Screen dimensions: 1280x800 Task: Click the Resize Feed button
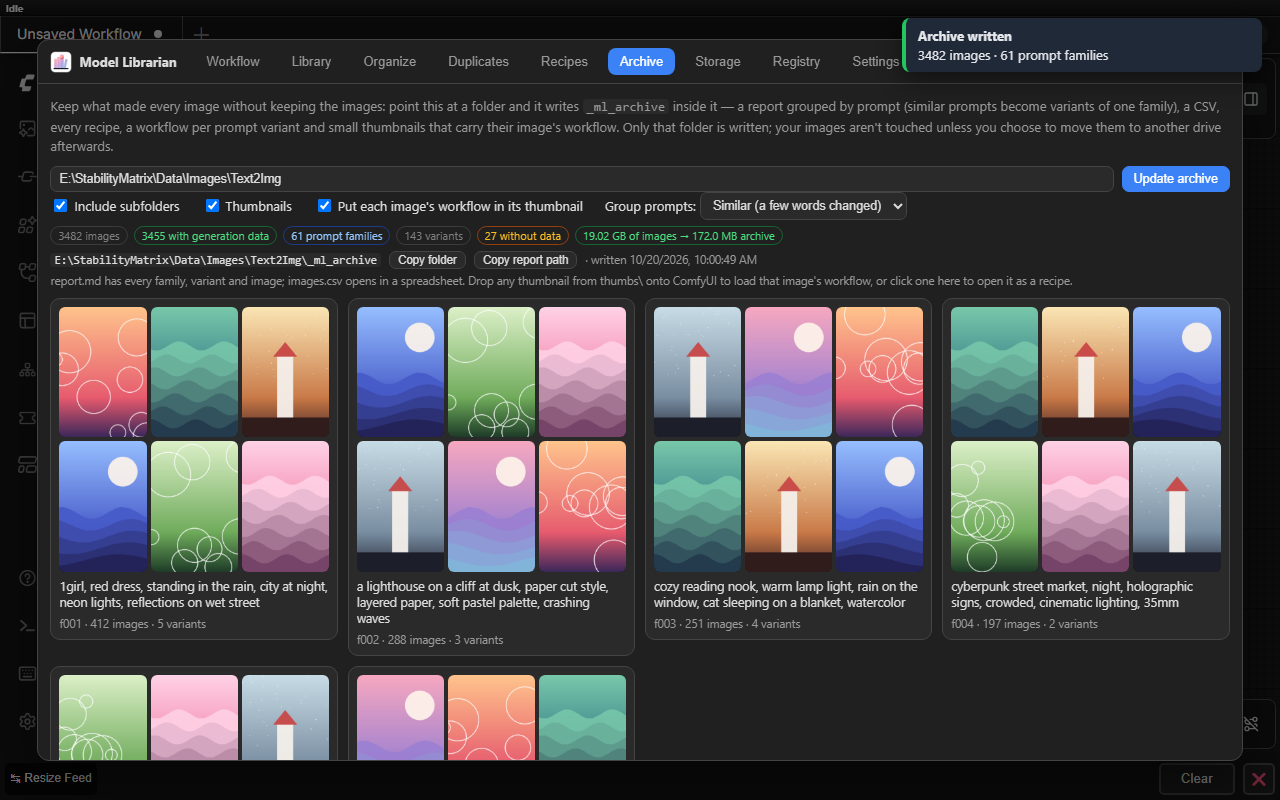pos(51,778)
